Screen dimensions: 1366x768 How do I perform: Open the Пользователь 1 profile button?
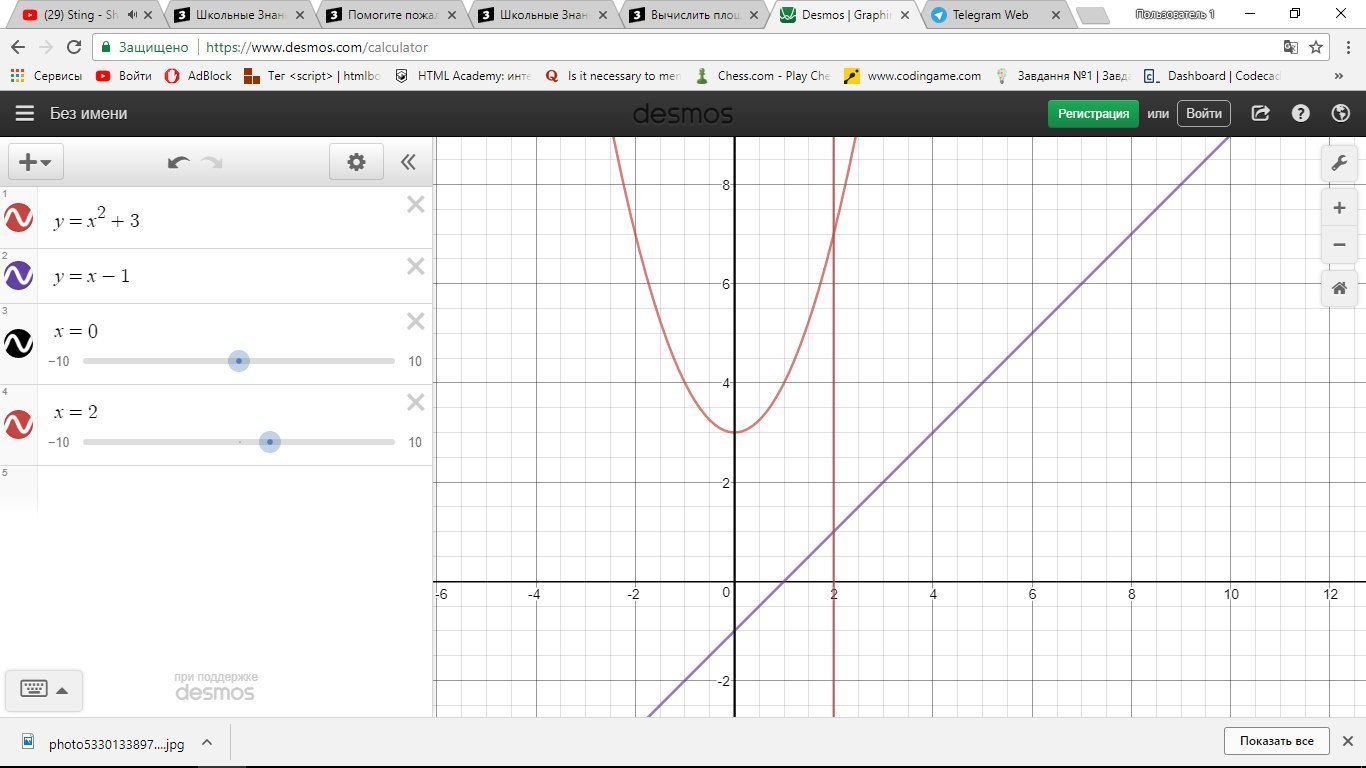point(1174,14)
